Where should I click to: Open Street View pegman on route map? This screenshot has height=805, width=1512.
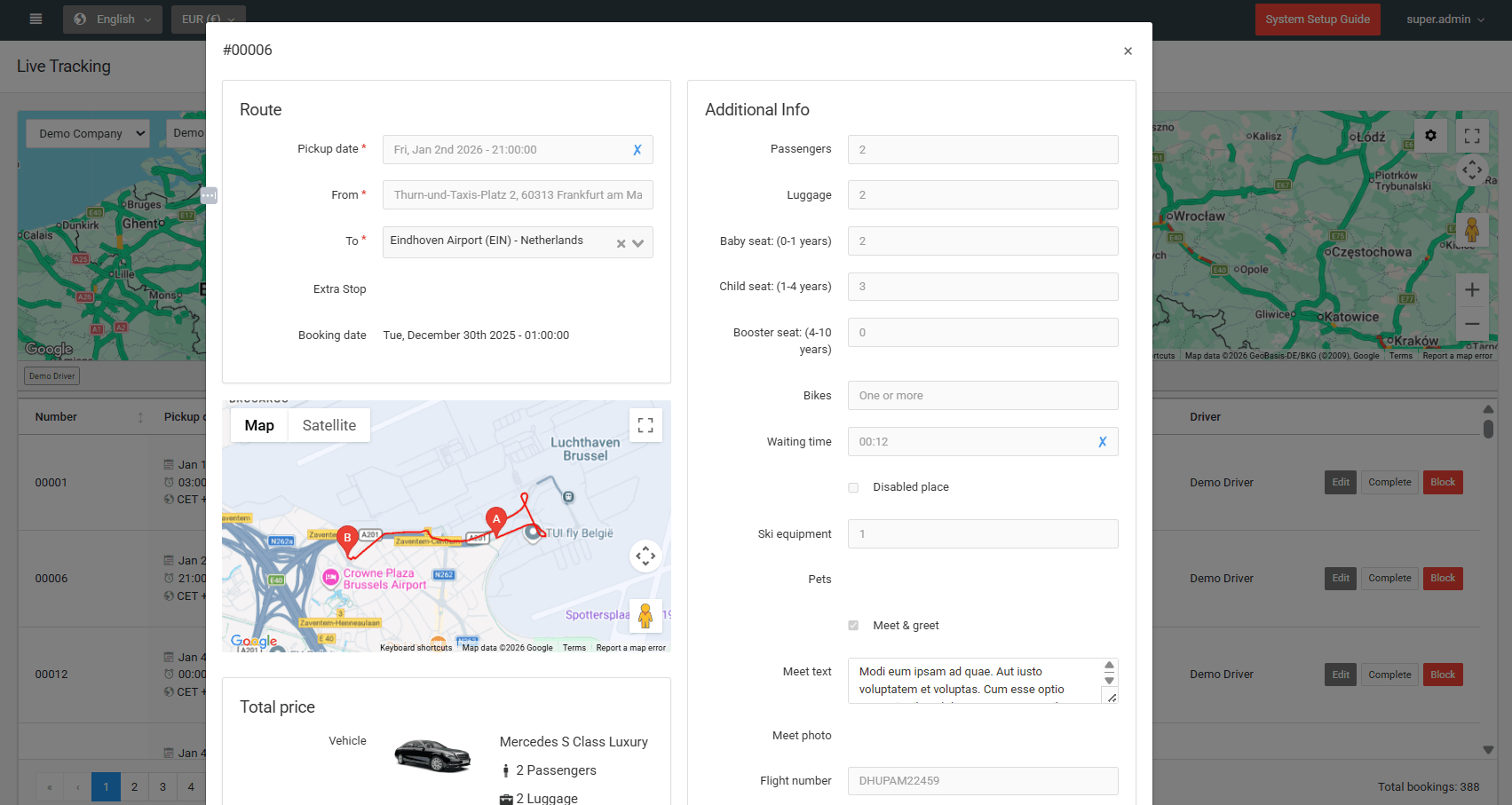[645, 616]
